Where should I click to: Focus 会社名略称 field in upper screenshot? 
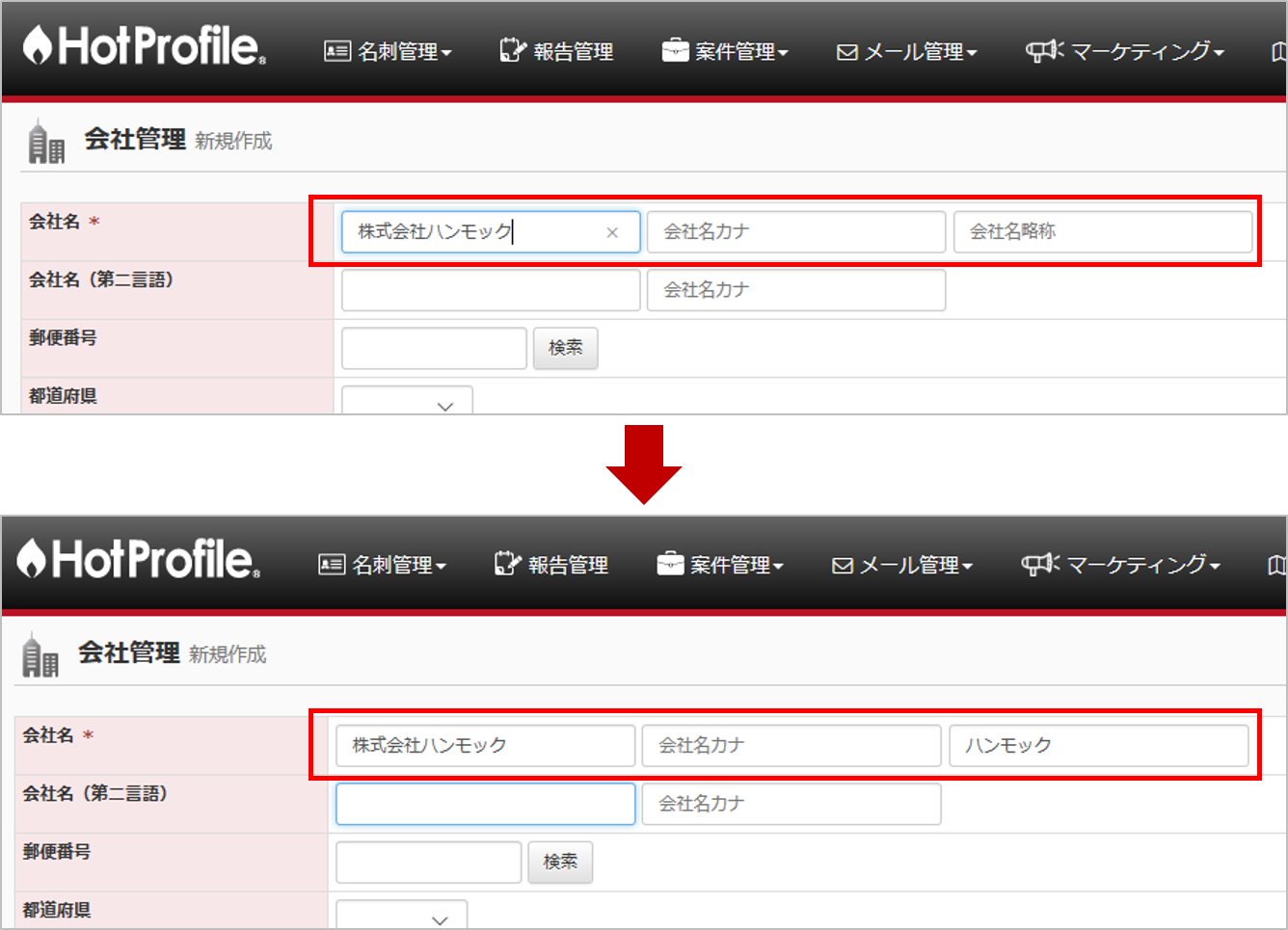click(1103, 232)
